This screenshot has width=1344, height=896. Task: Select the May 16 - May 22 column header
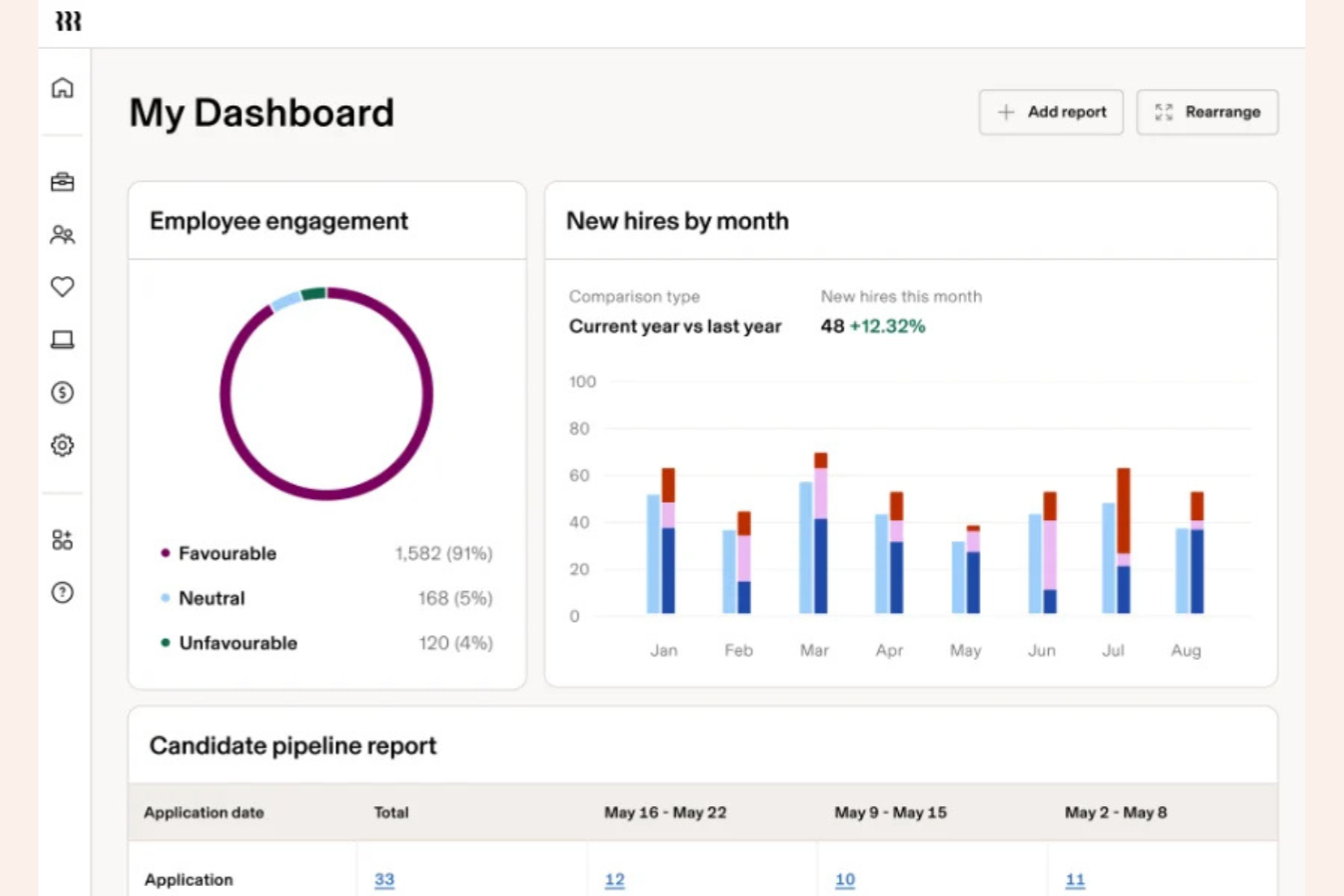[666, 812]
